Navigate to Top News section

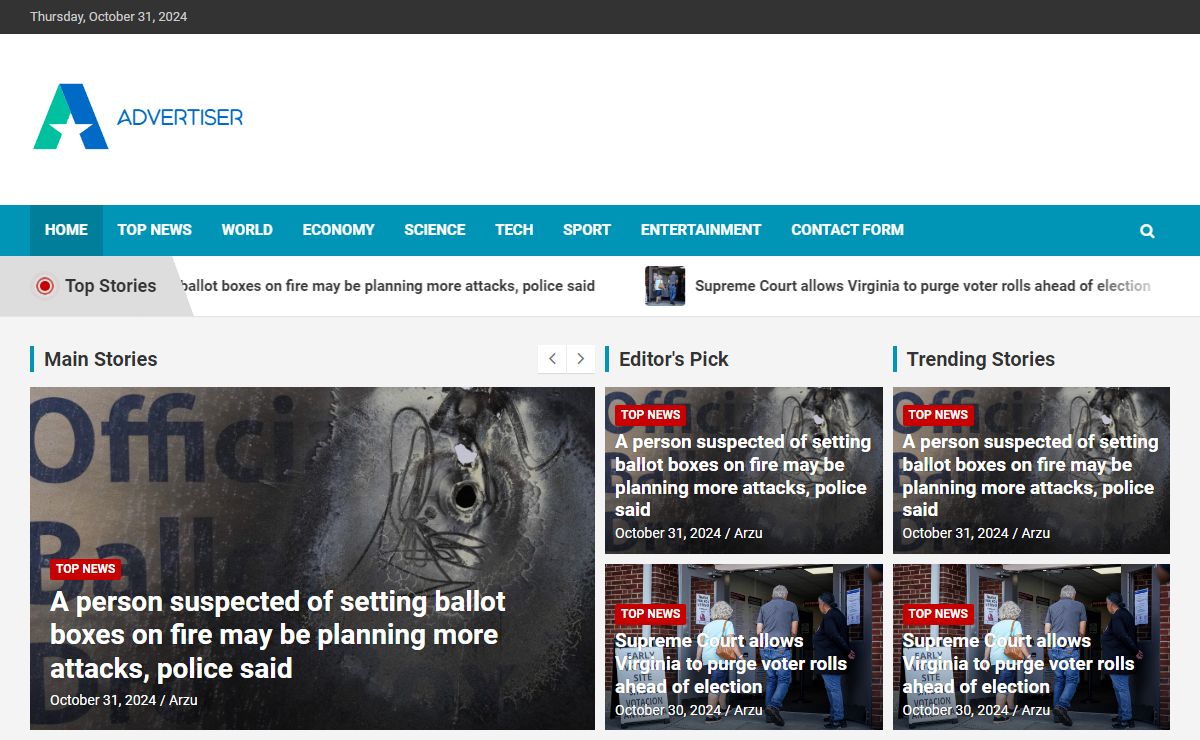[155, 230]
